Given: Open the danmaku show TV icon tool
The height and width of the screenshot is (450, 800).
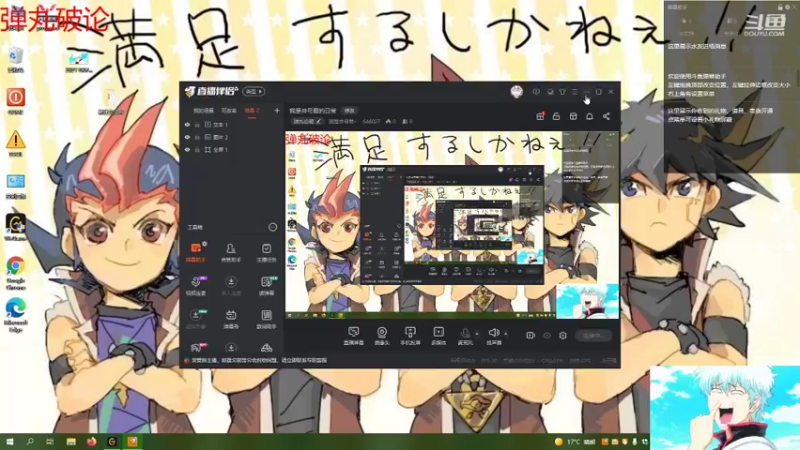Looking at the screenshot, I should click(231, 319).
